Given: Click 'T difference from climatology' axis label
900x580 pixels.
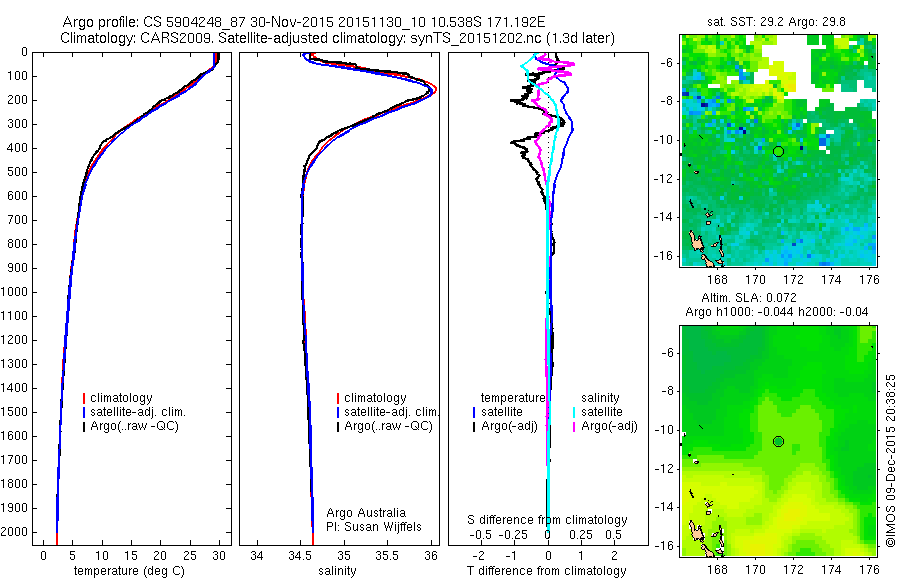Looking at the screenshot, I should (546, 571).
